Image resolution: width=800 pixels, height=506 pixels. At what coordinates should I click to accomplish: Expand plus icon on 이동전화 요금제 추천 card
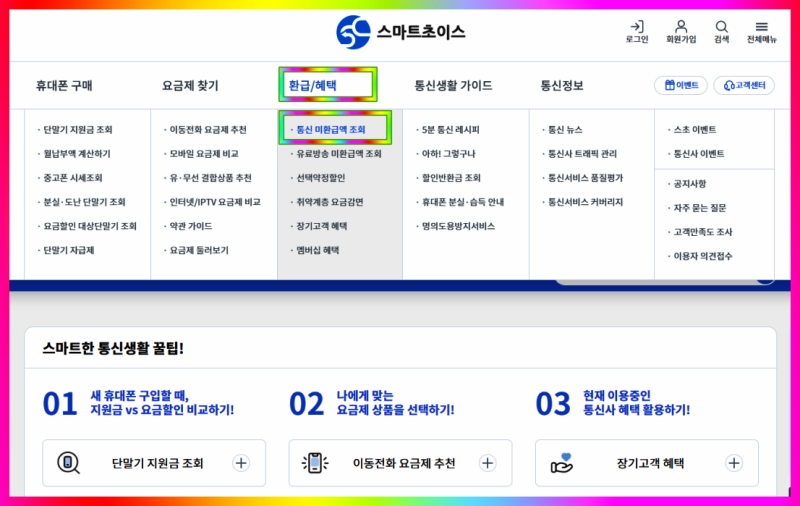tap(487, 463)
